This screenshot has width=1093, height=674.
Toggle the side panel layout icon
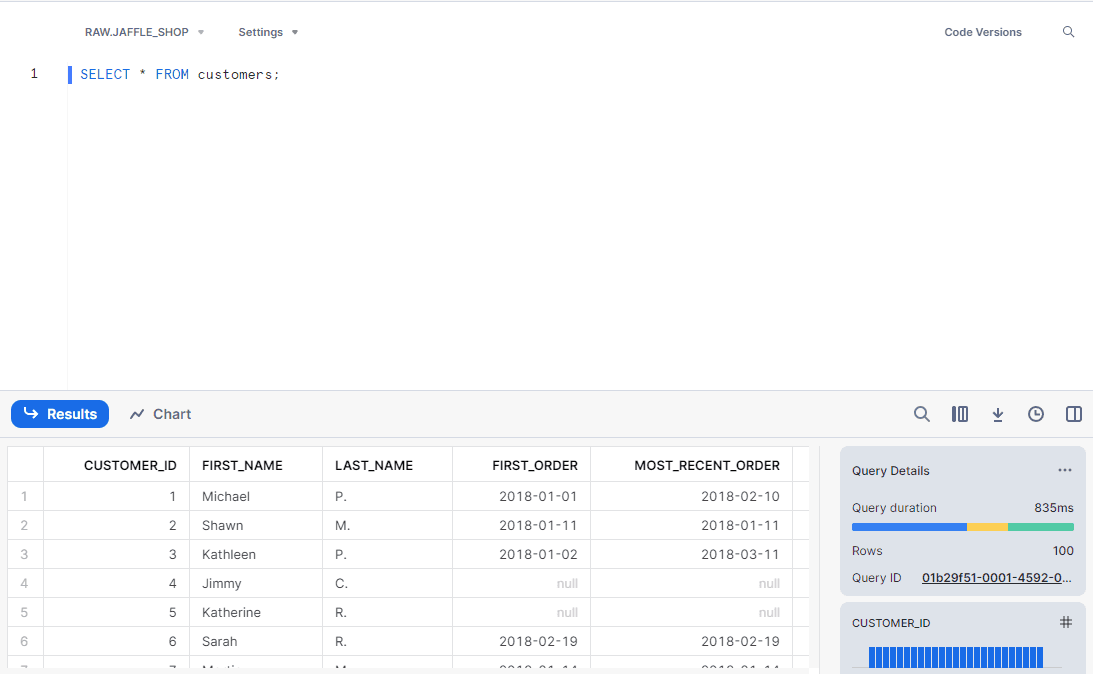click(1074, 414)
